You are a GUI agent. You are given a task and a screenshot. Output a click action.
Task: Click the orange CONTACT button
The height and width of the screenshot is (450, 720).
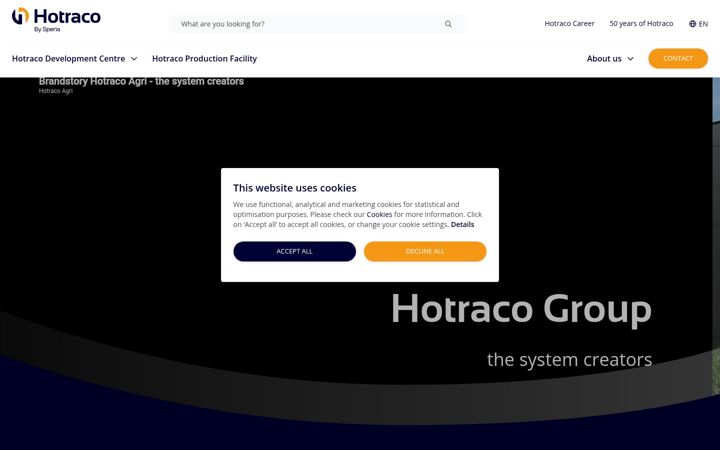[678, 58]
